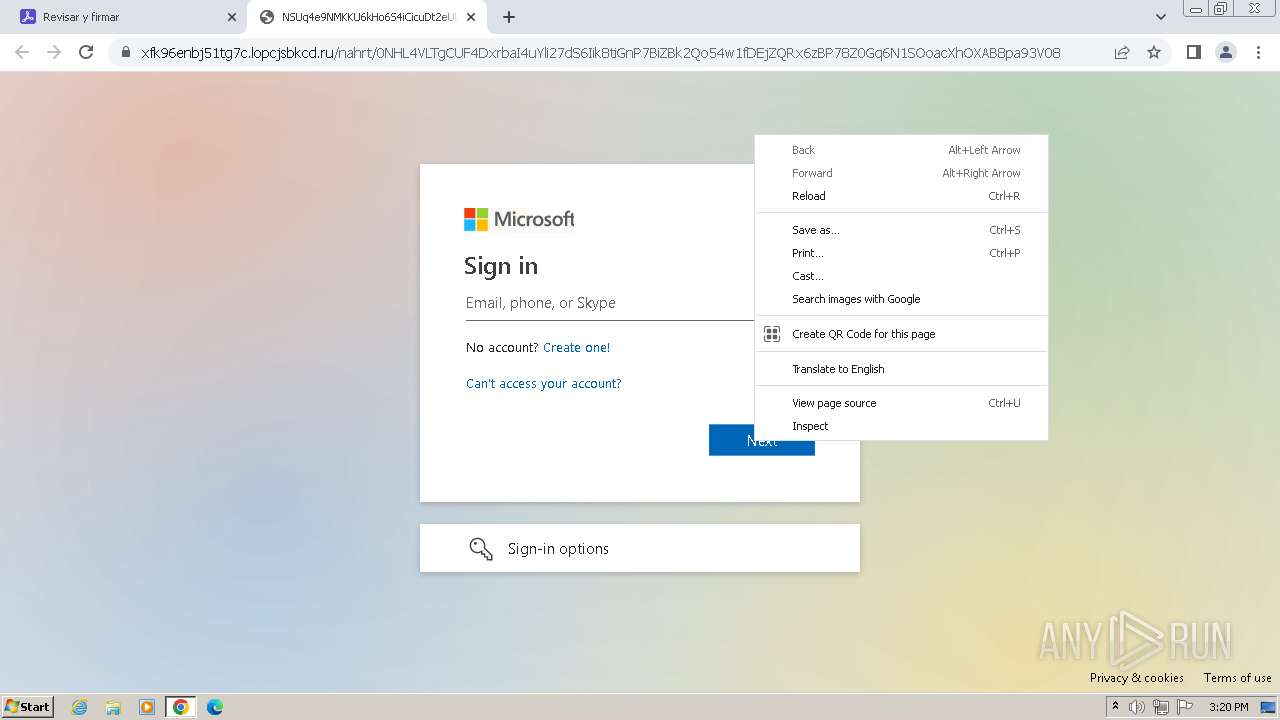Click the browser Back arrow button
Viewport: 1280px width, 720px height.
[22, 52]
